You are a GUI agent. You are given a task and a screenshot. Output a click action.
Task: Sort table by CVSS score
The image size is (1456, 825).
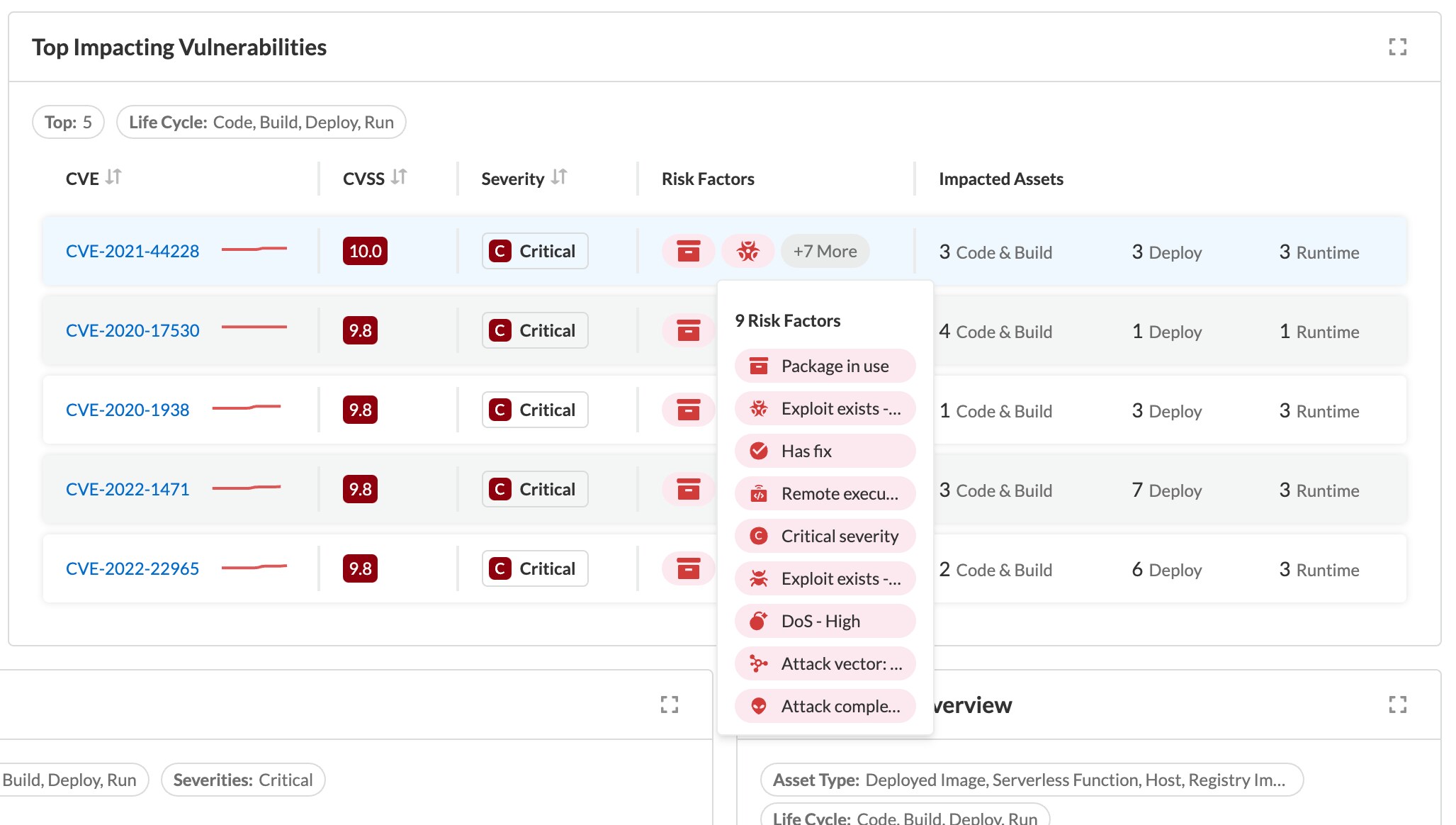[399, 177]
